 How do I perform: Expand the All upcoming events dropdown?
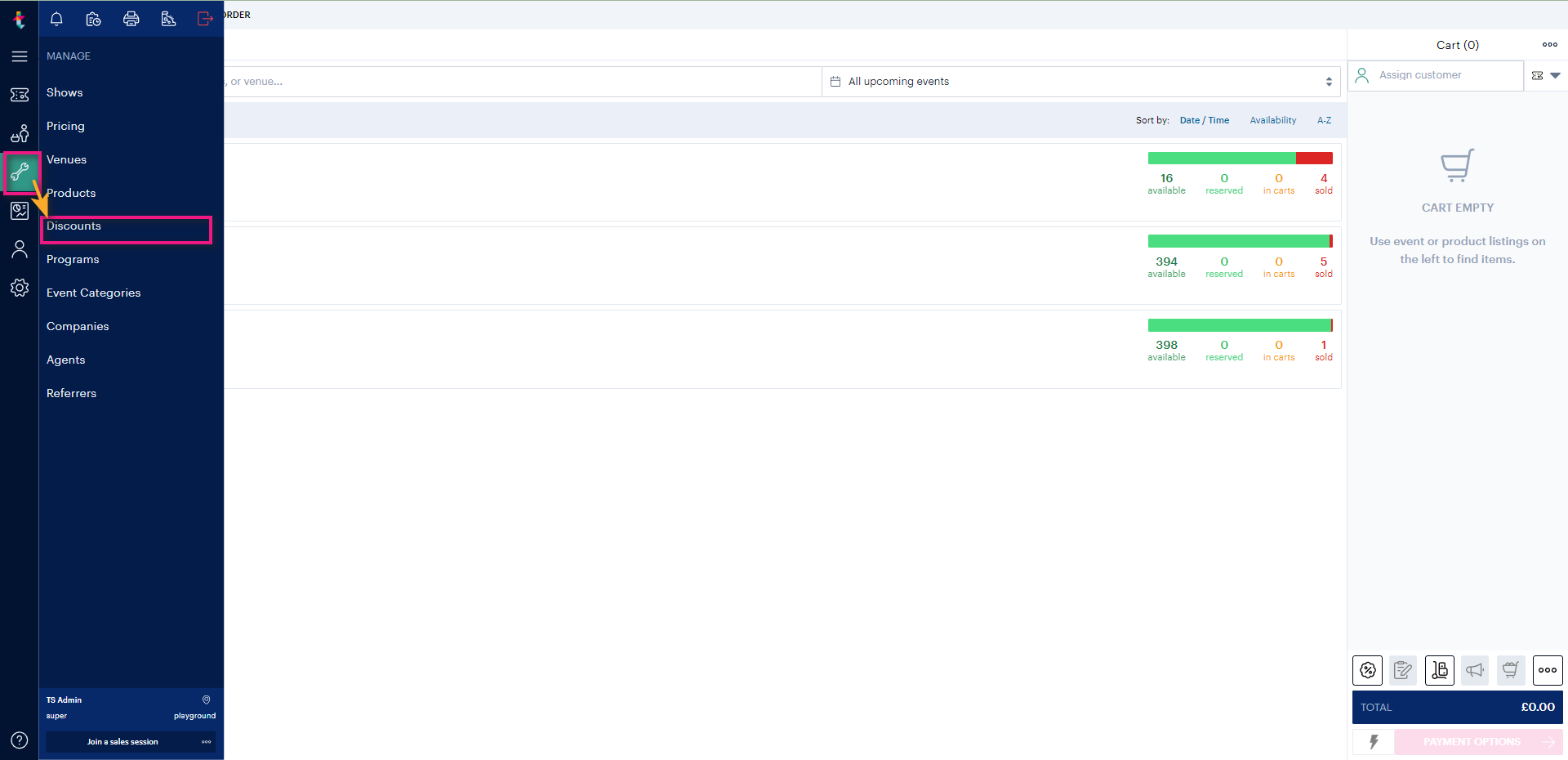click(1081, 82)
